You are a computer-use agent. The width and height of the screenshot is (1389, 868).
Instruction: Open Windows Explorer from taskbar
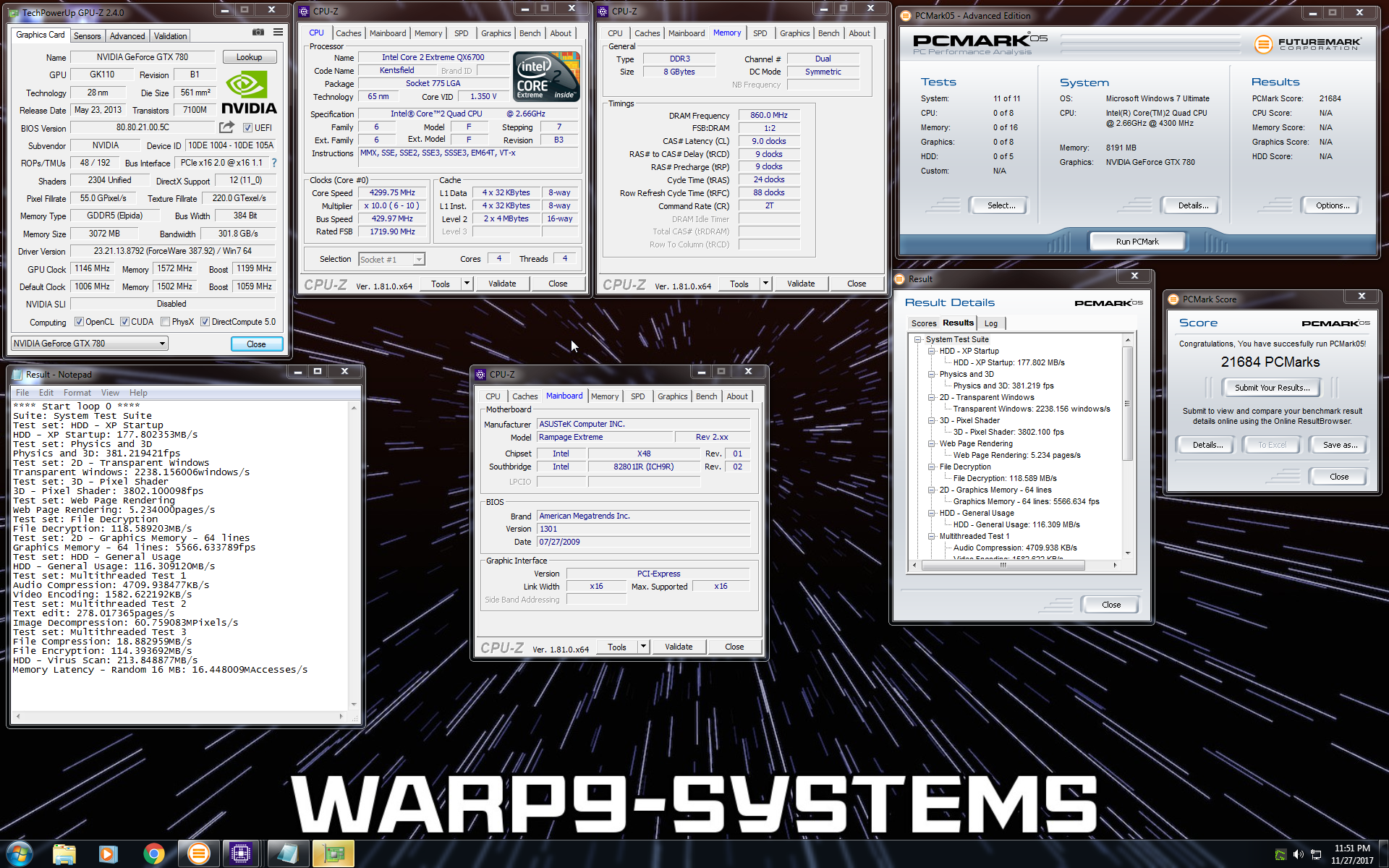click(x=64, y=854)
